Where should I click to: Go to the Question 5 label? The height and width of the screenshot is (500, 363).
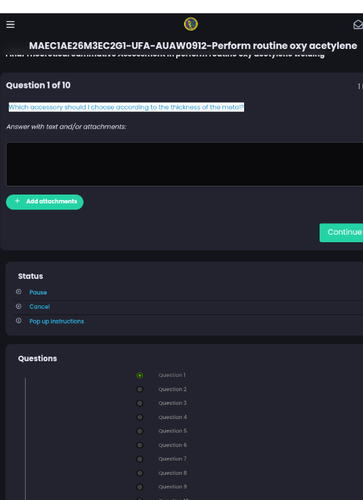point(173,431)
